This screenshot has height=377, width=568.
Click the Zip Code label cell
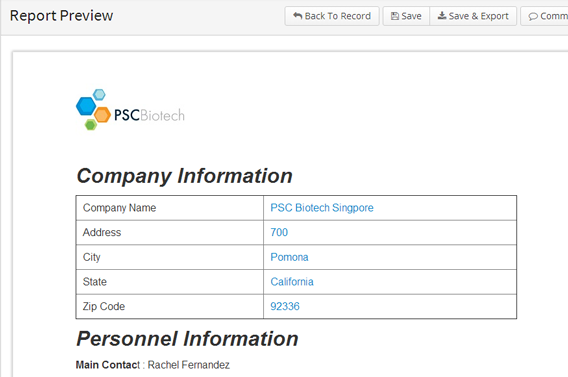pyautogui.click(x=170, y=306)
